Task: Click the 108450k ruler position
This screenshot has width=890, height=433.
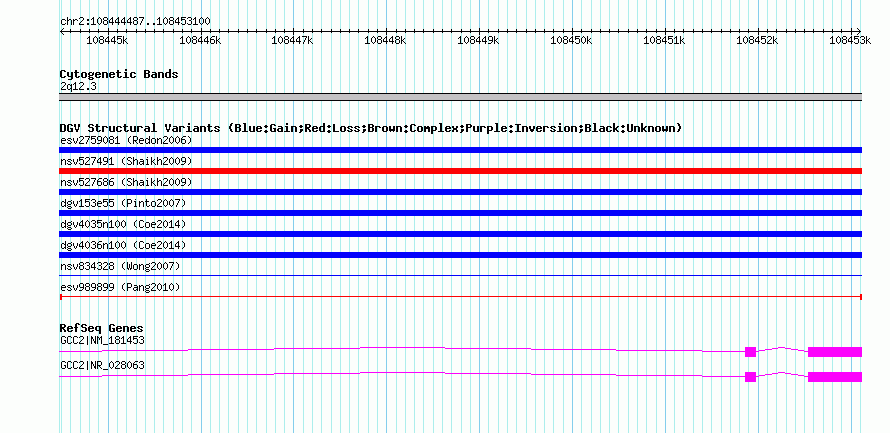Action: point(572,40)
